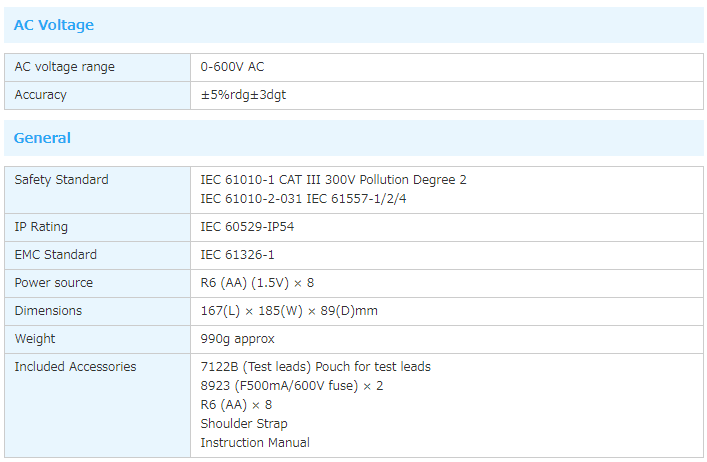The width and height of the screenshot is (707, 462).
Task: Click the 0-600V AC value
Action: (232, 67)
